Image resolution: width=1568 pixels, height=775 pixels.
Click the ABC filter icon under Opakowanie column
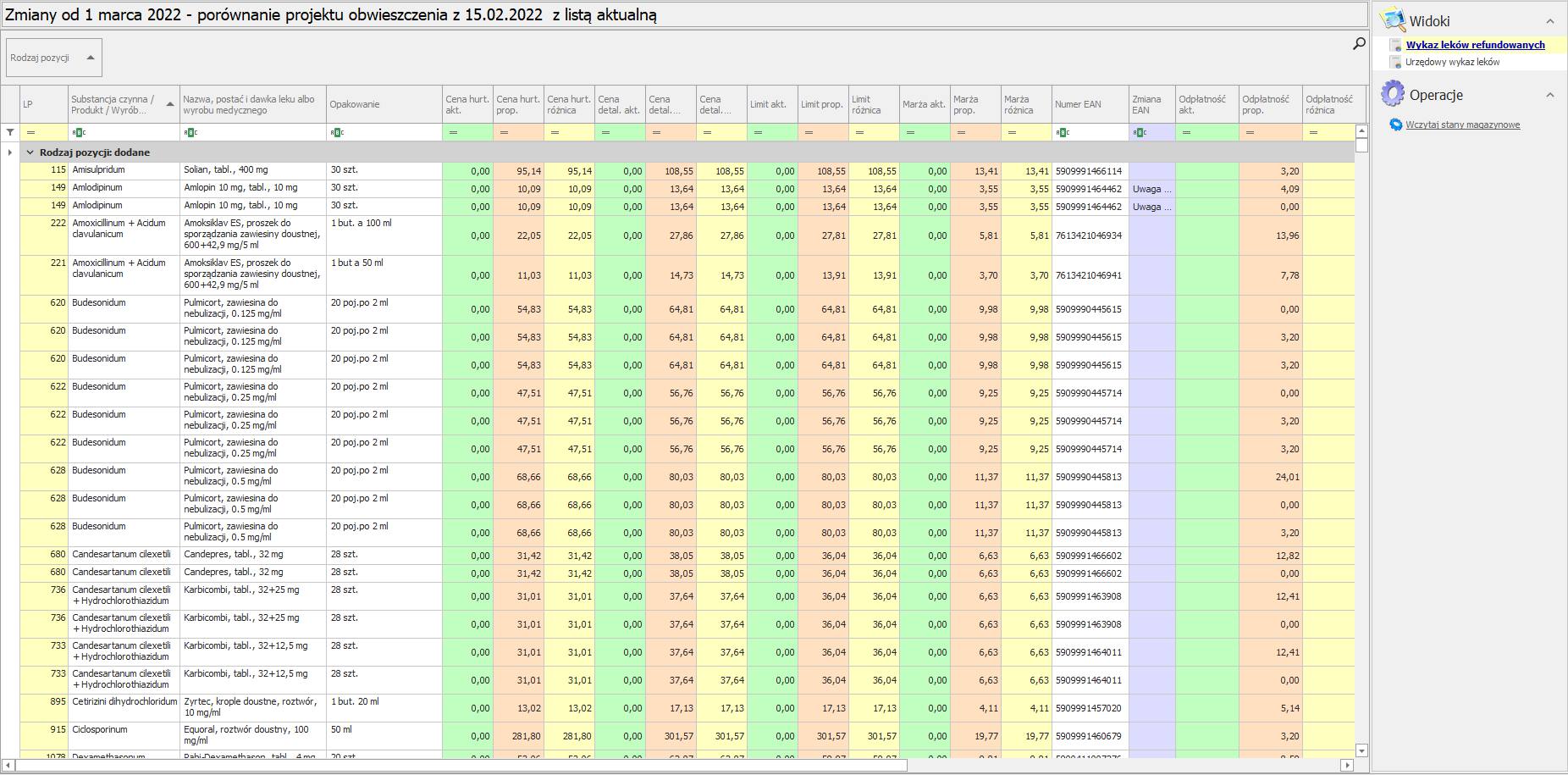click(x=337, y=132)
